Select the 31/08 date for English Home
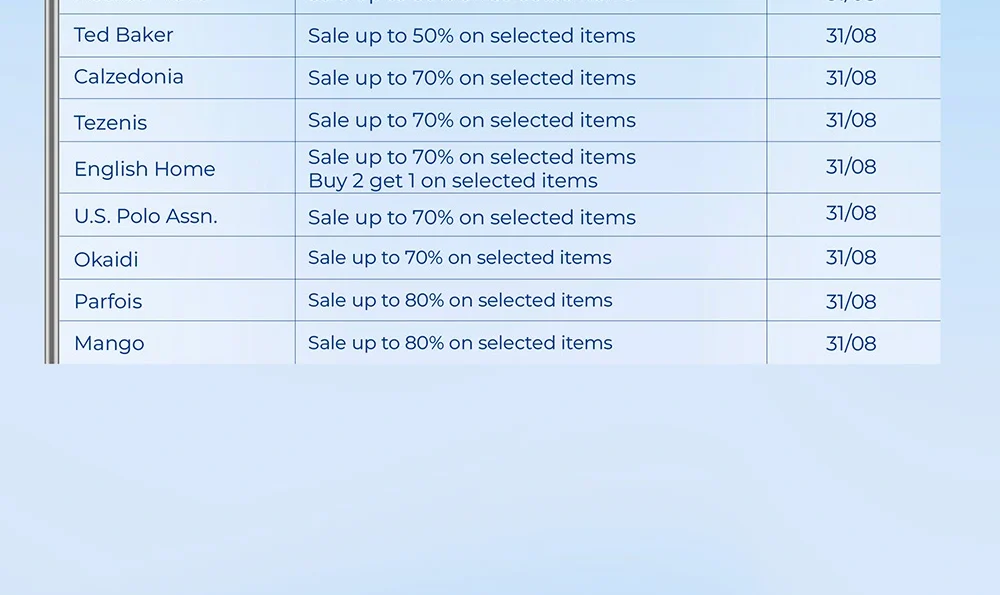Viewport: 1000px width, 595px height. tap(851, 167)
